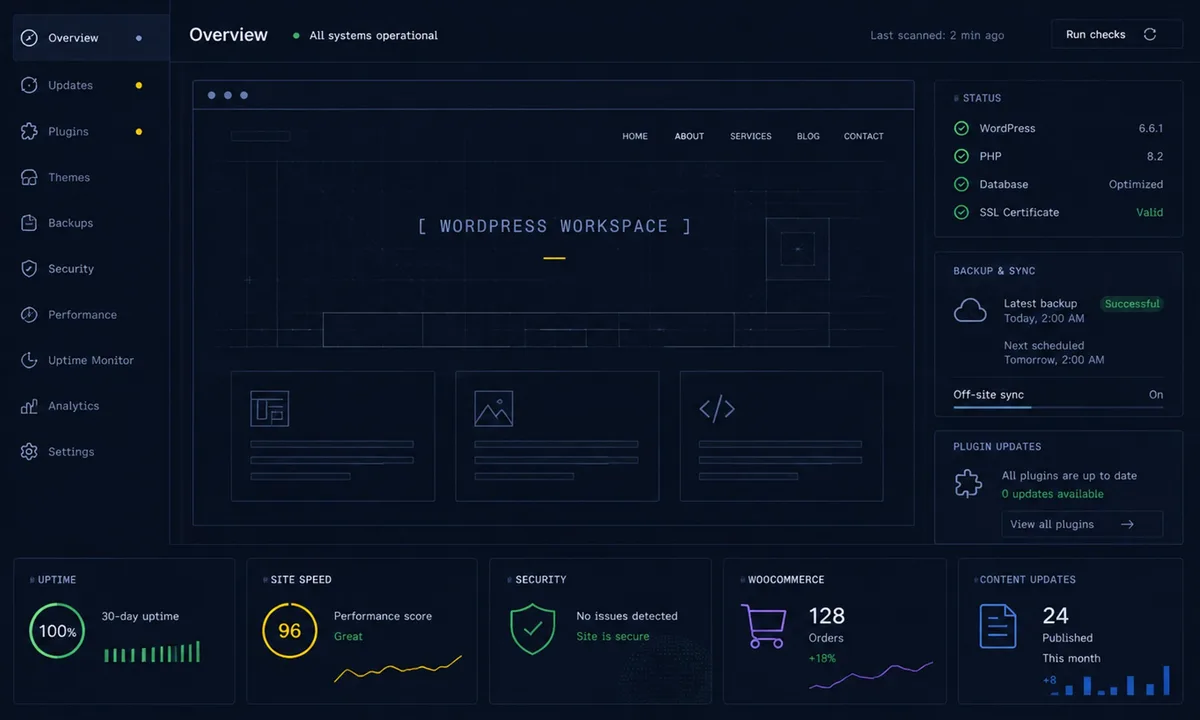Viewport: 1200px width, 720px height.
Task: Click the Themes icon in sidebar
Action: (29, 177)
